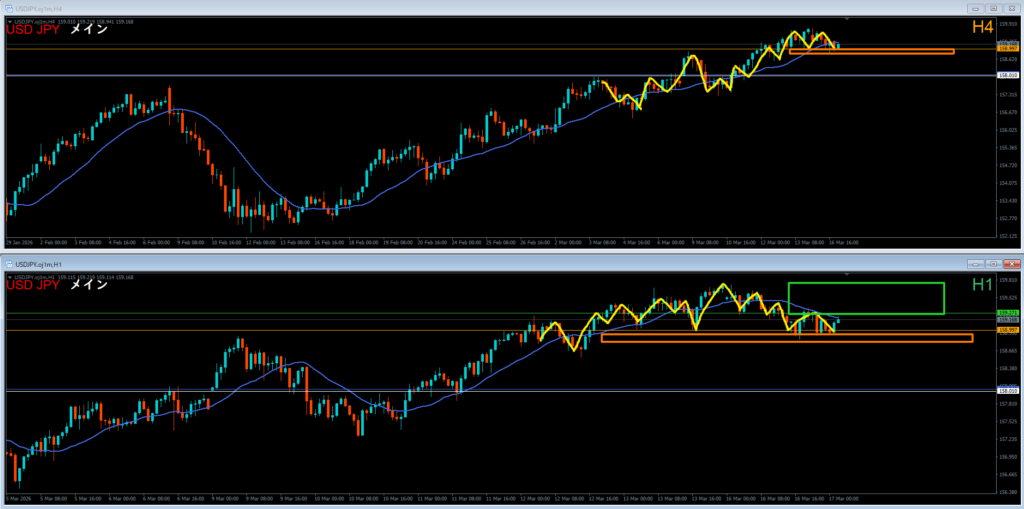1024x509 pixels.
Task: Close the USDJPY H4 chart window
Action: pos(1010,9)
